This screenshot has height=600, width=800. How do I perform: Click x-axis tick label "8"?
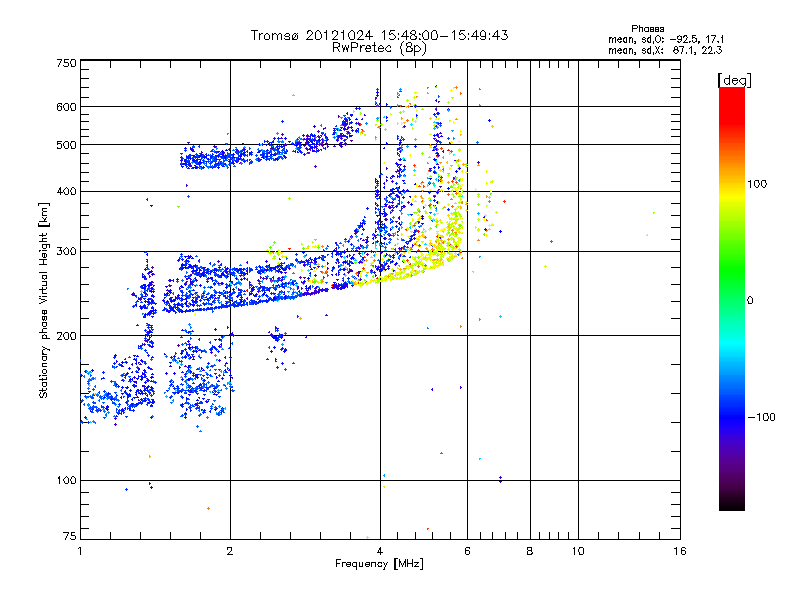(x=530, y=551)
